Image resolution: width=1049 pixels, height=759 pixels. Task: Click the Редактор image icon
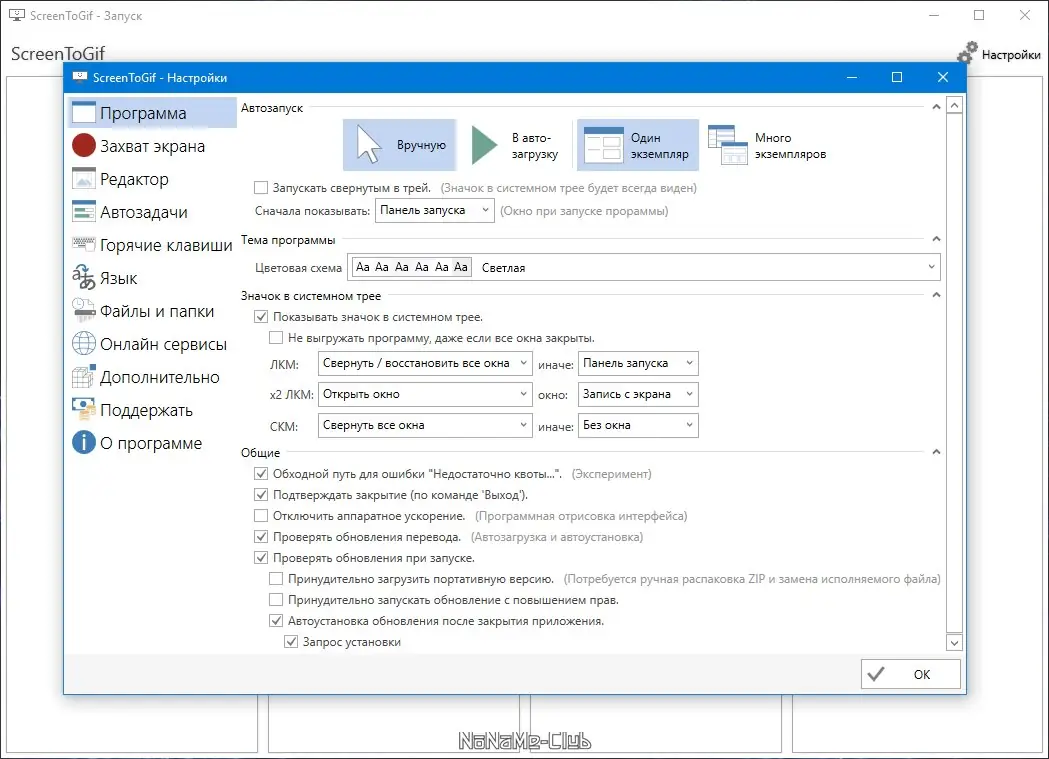(x=84, y=179)
